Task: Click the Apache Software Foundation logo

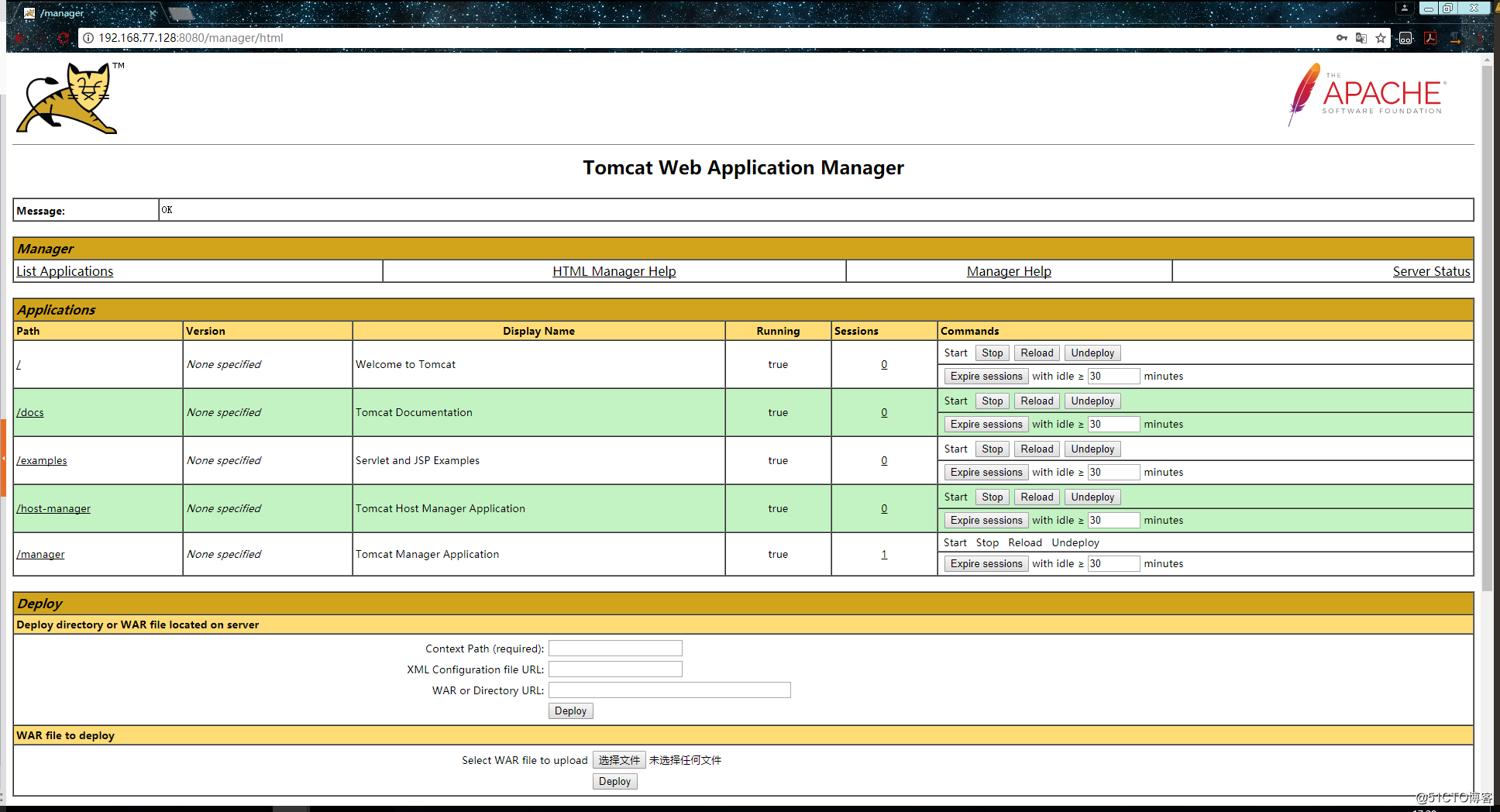Action: (1367, 95)
